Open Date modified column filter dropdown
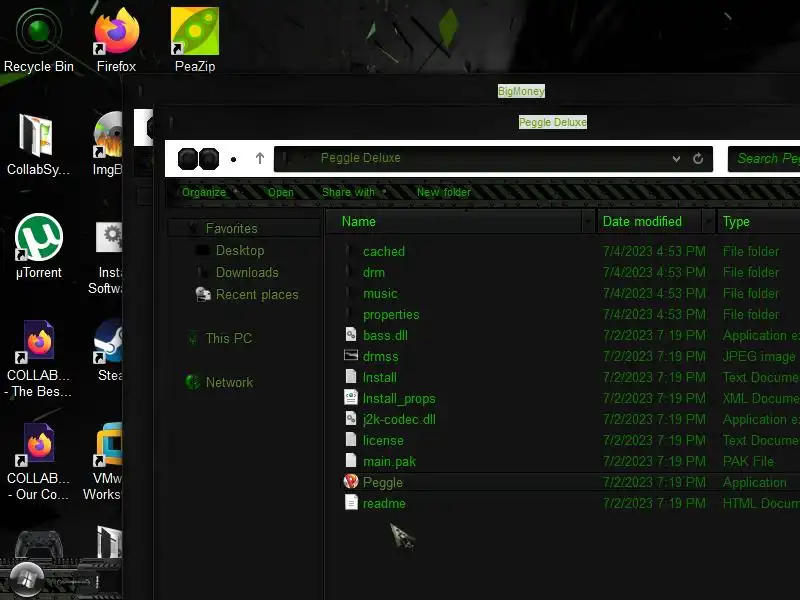Screen dimensions: 800x600 [708, 221]
